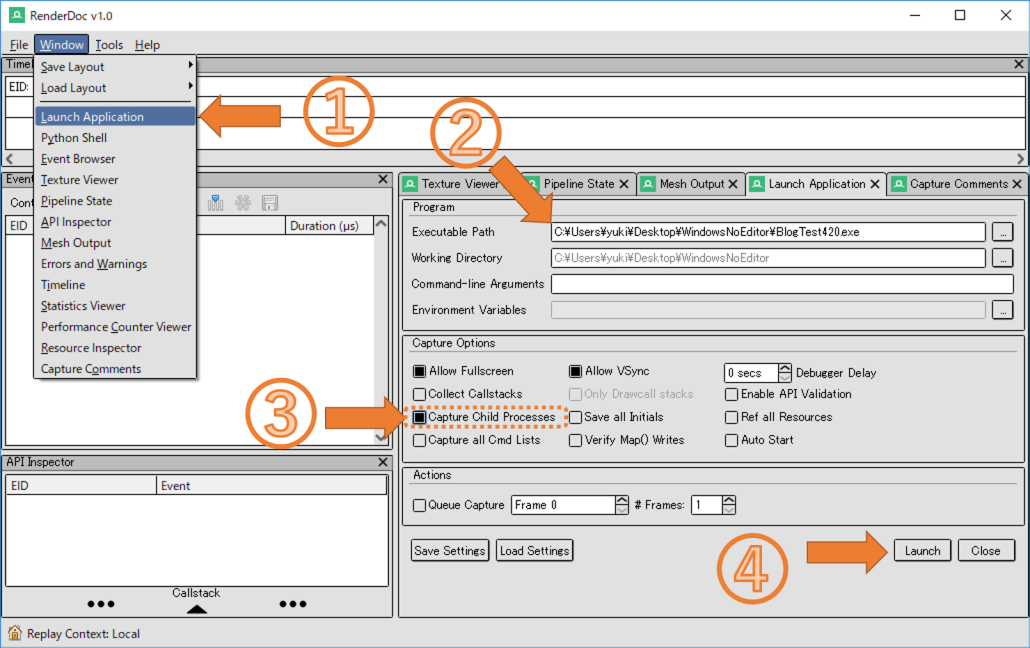Screen dimensions: 1030x648
Task: Switch to the Capture Comments tab
Action: [958, 184]
